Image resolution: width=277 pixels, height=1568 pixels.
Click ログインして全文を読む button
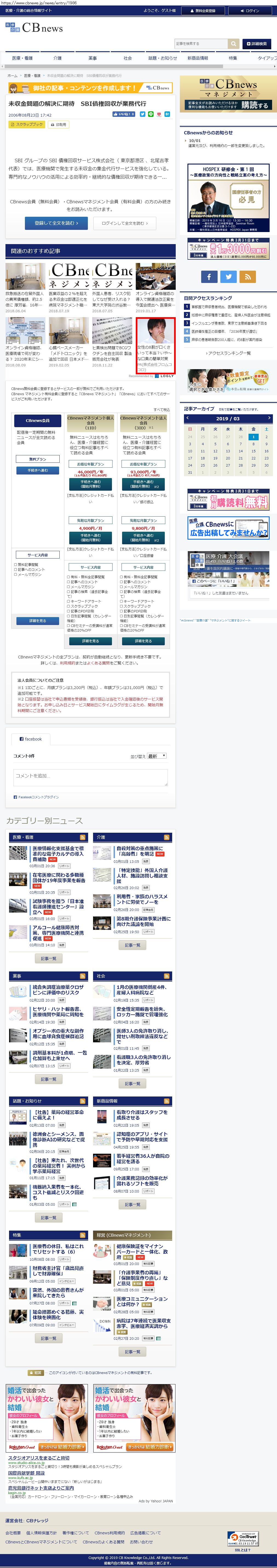[x=125, y=223]
